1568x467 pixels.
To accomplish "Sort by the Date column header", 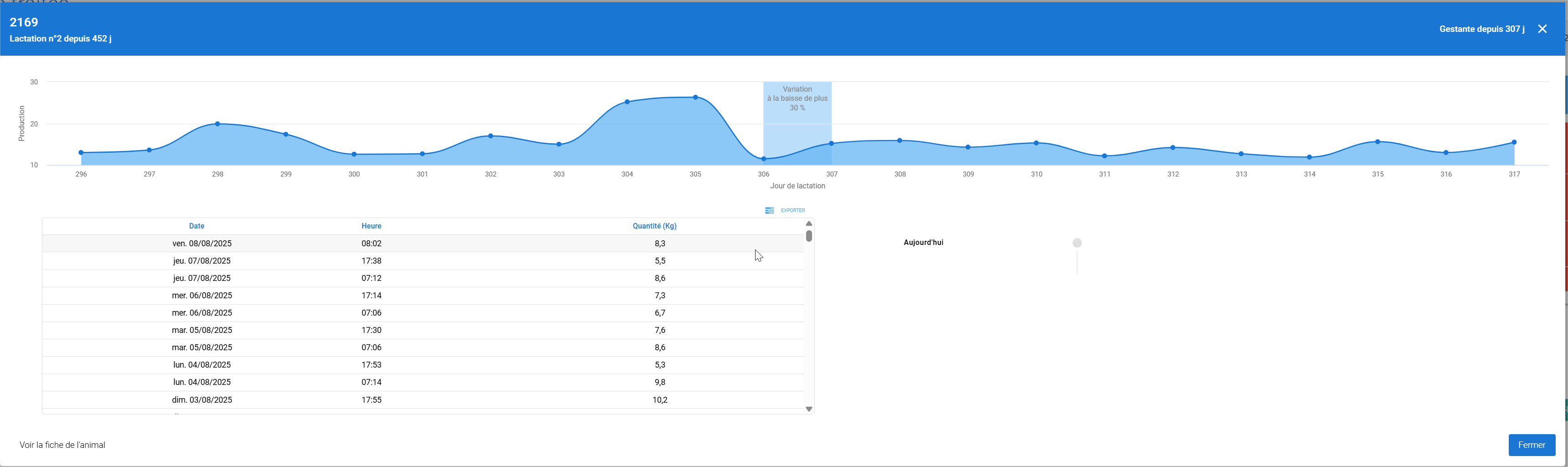I will [x=196, y=226].
